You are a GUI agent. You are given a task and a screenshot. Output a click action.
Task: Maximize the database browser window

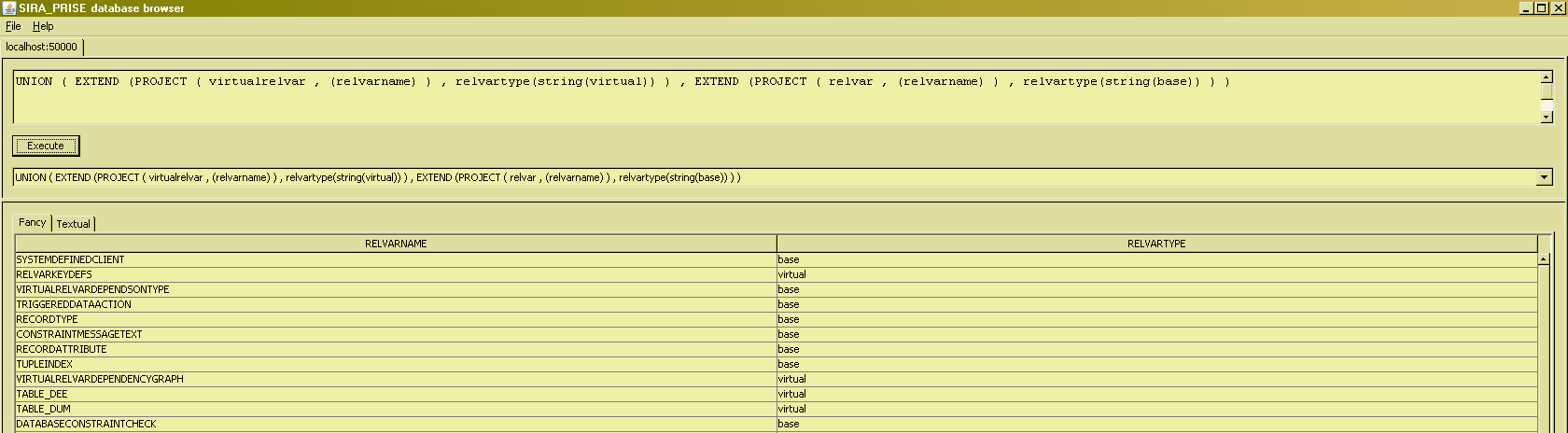point(1541,7)
